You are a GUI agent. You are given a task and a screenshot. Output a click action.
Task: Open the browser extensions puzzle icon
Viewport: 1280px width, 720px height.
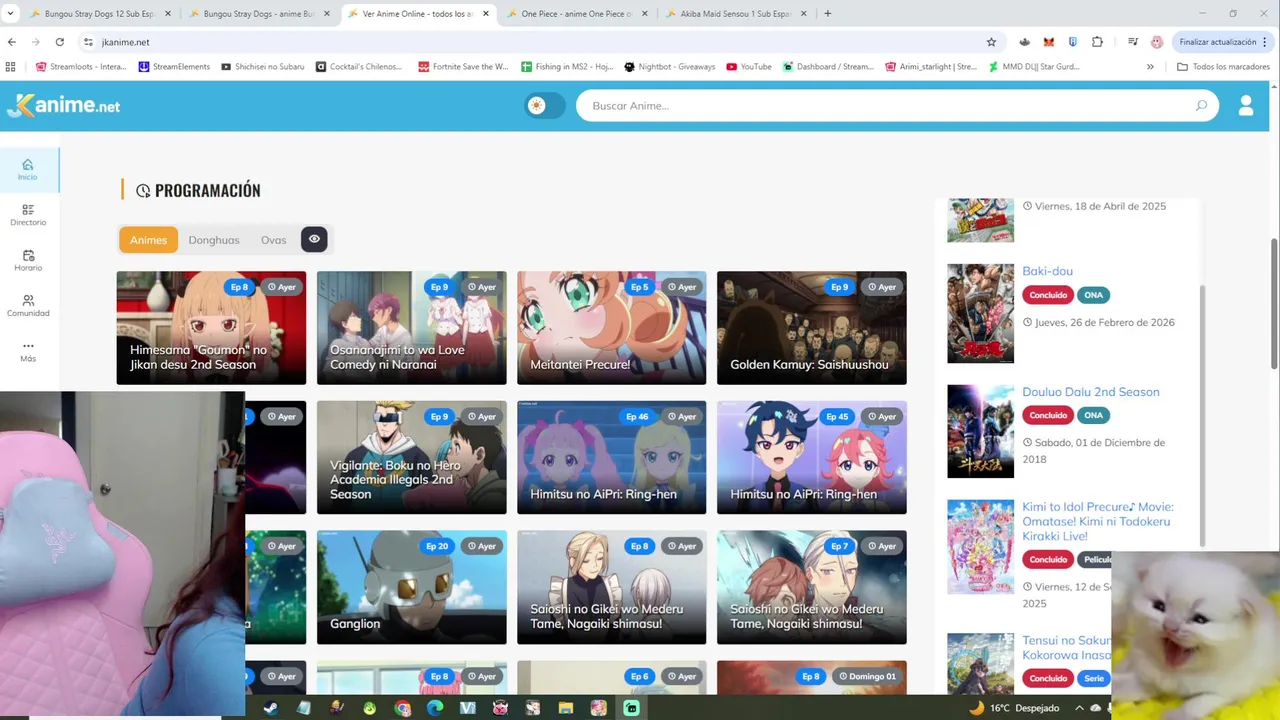point(1097,42)
